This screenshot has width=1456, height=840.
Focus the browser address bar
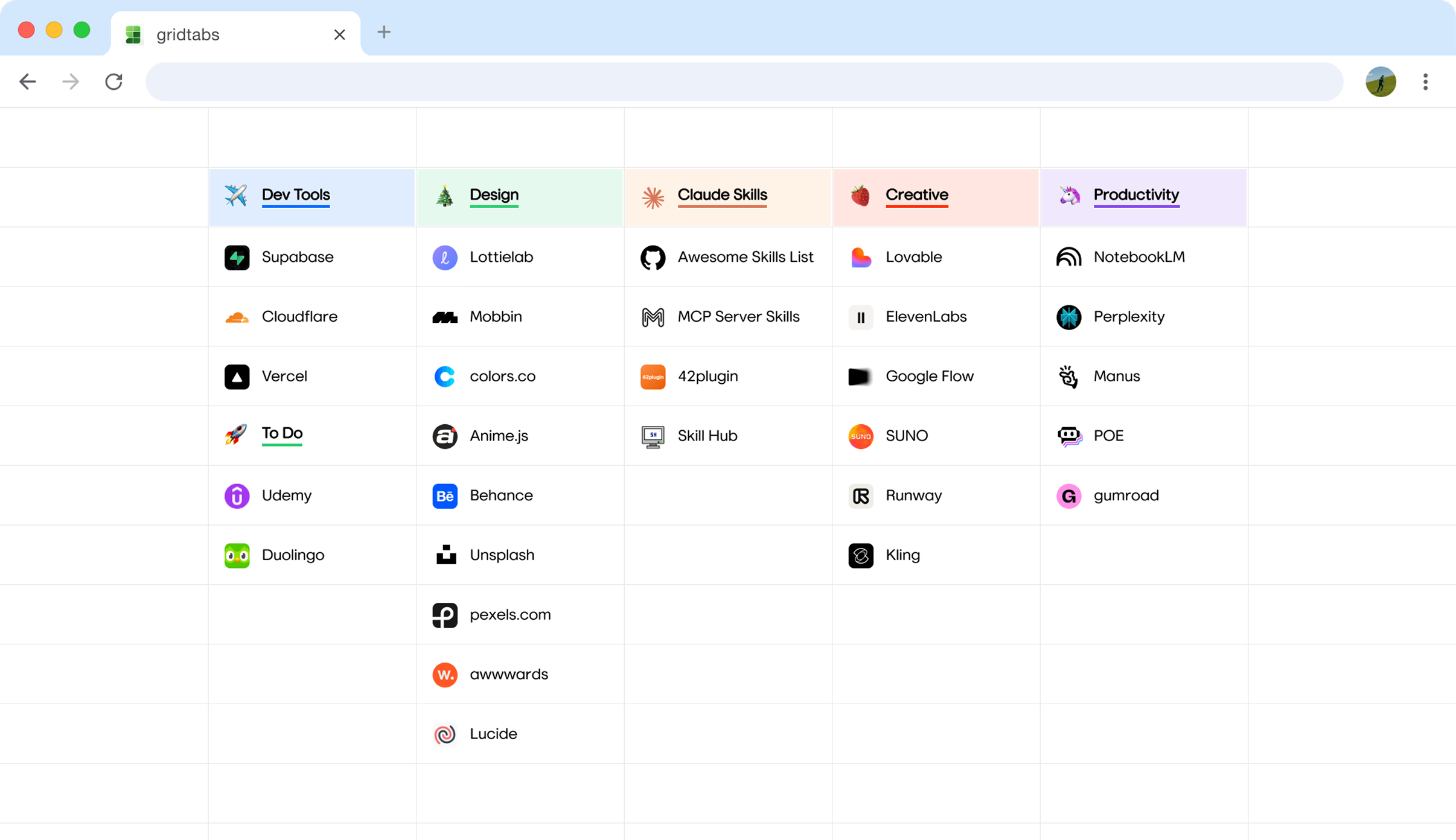[x=744, y=81]
